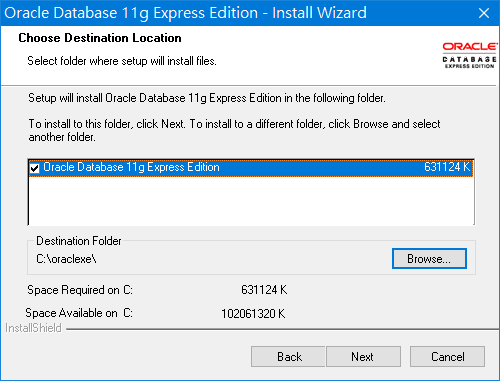
Task: Click the C:\oraclexe\ destination path
Action: click(66, 259)
